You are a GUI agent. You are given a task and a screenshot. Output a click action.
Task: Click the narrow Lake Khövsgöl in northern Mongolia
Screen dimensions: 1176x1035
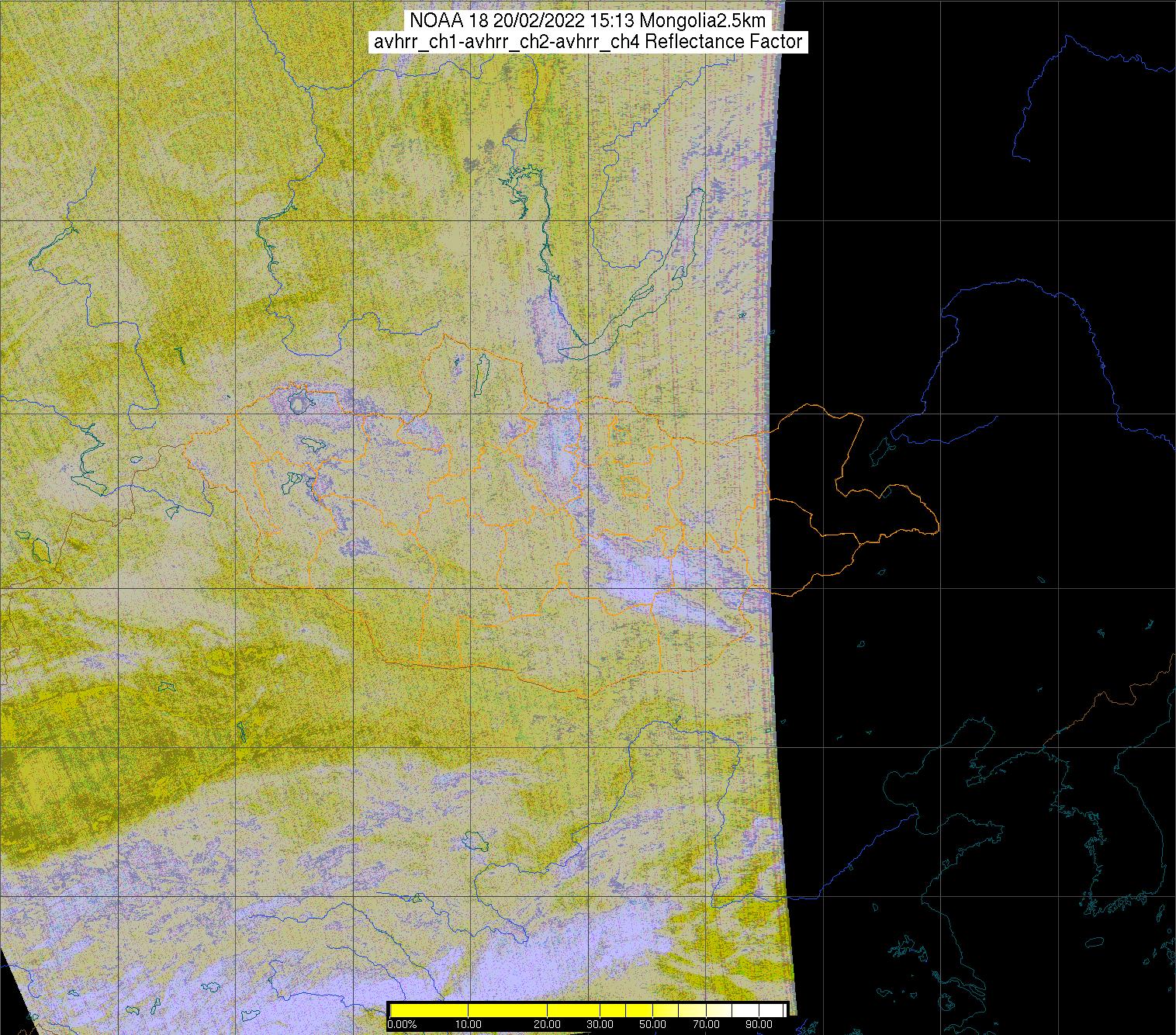pyautogui.click(x=481, y=371)
